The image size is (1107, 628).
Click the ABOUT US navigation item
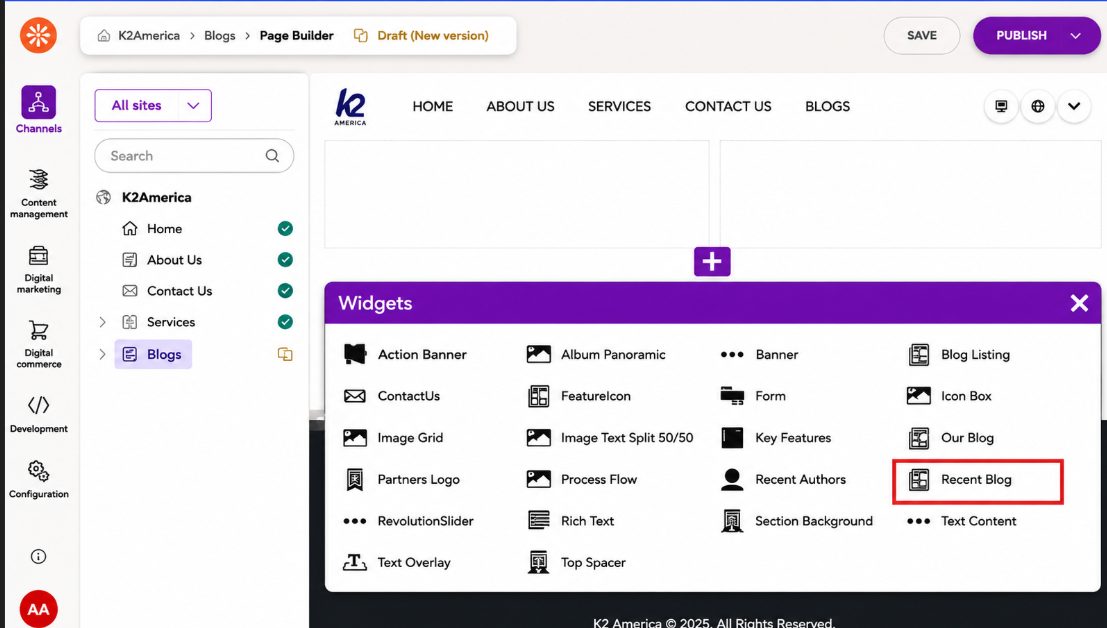pos(520,107)
